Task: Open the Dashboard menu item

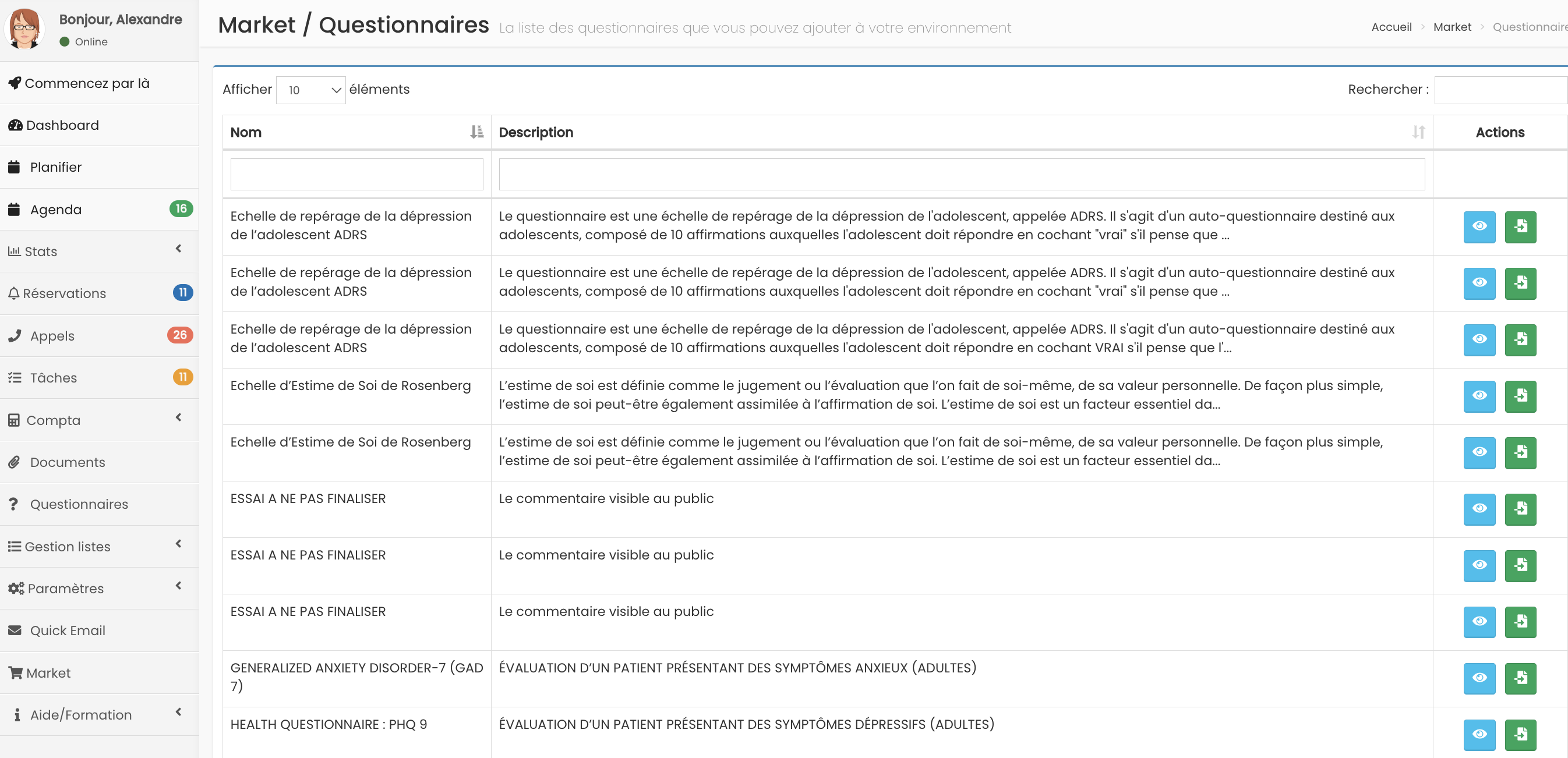Action: [x=99, y=125]
